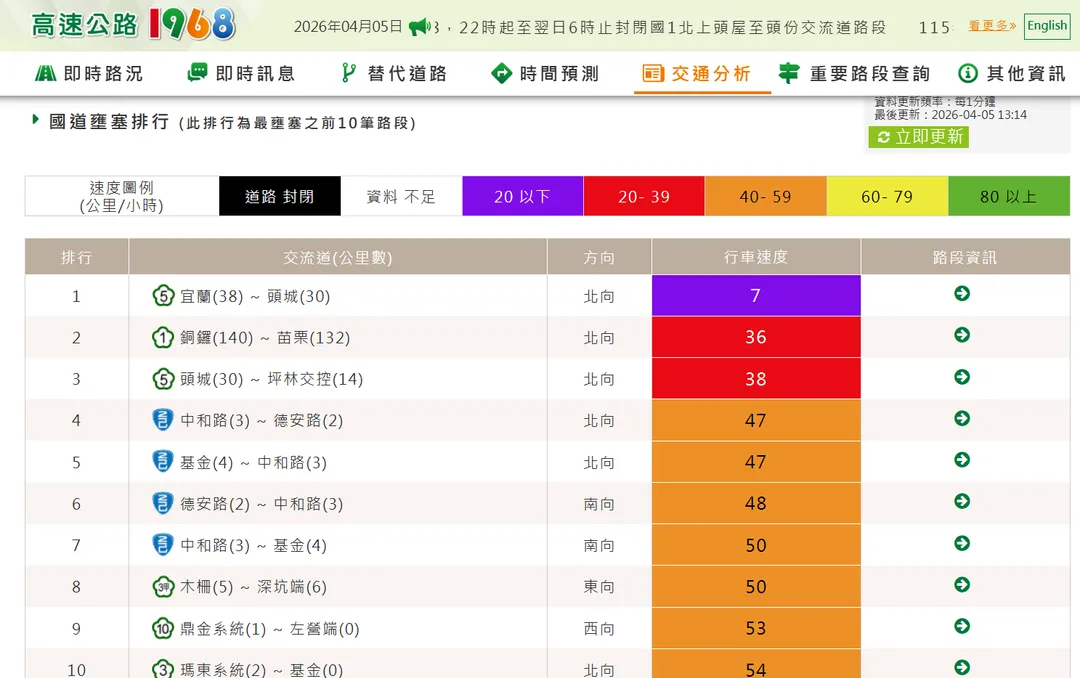The image size is (1080, 678).
Task: Open details arrow for 中和路(3)~德安路(2) row
Action: click(962, 418)
